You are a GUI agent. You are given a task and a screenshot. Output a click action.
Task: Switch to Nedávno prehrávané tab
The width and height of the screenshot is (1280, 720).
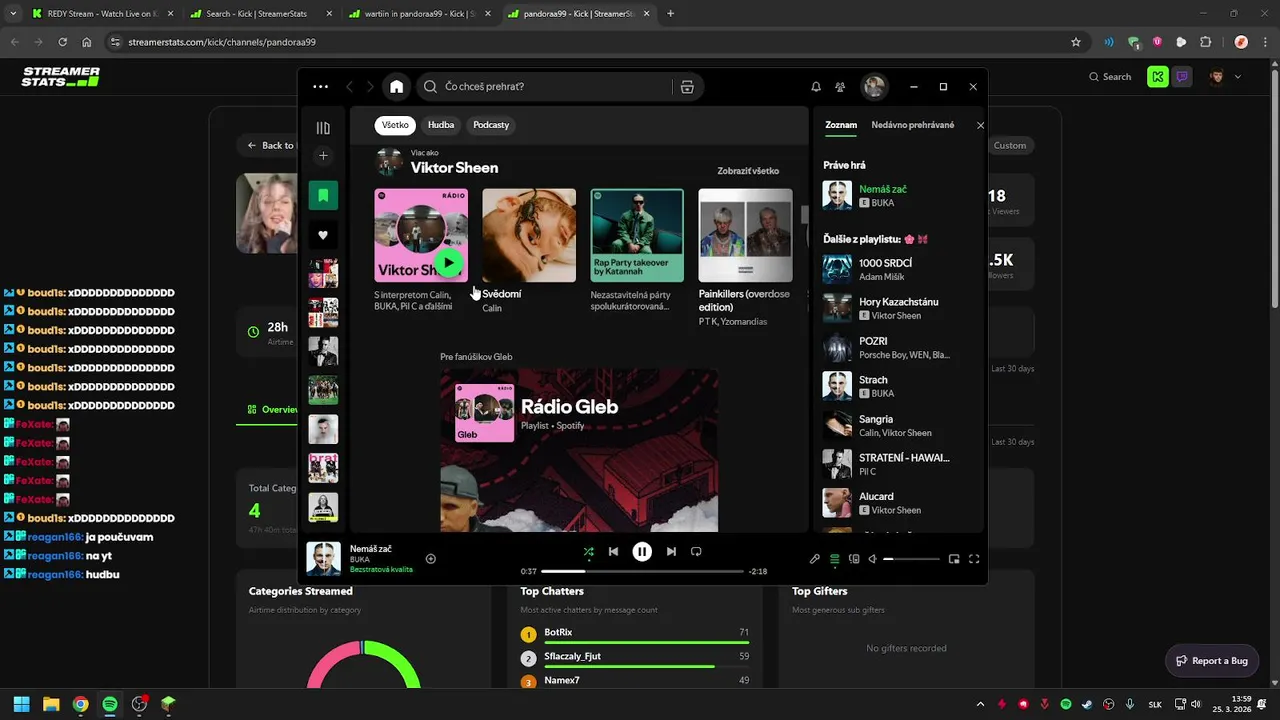(913, 125)
